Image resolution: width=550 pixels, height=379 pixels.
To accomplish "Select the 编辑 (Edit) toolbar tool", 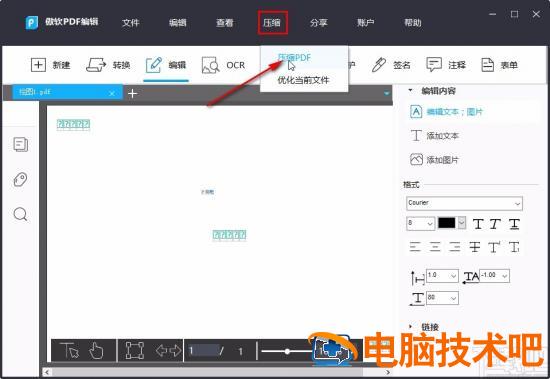I will click(x=166, y=65).
